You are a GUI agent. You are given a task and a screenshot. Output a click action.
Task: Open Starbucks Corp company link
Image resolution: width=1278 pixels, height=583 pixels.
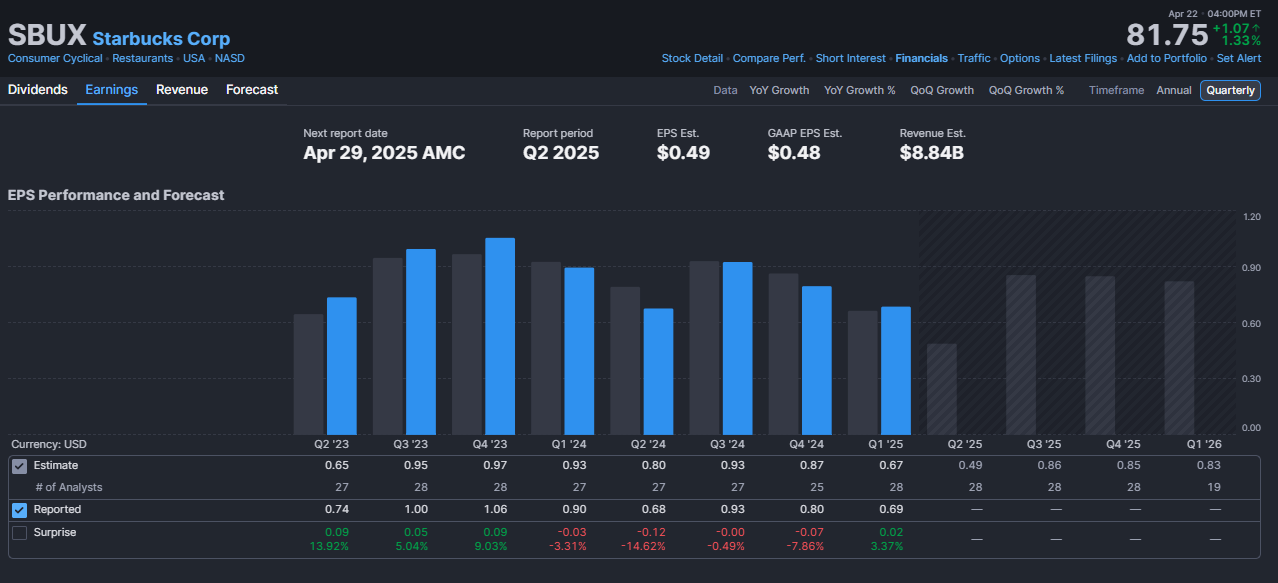coord(161,39)
